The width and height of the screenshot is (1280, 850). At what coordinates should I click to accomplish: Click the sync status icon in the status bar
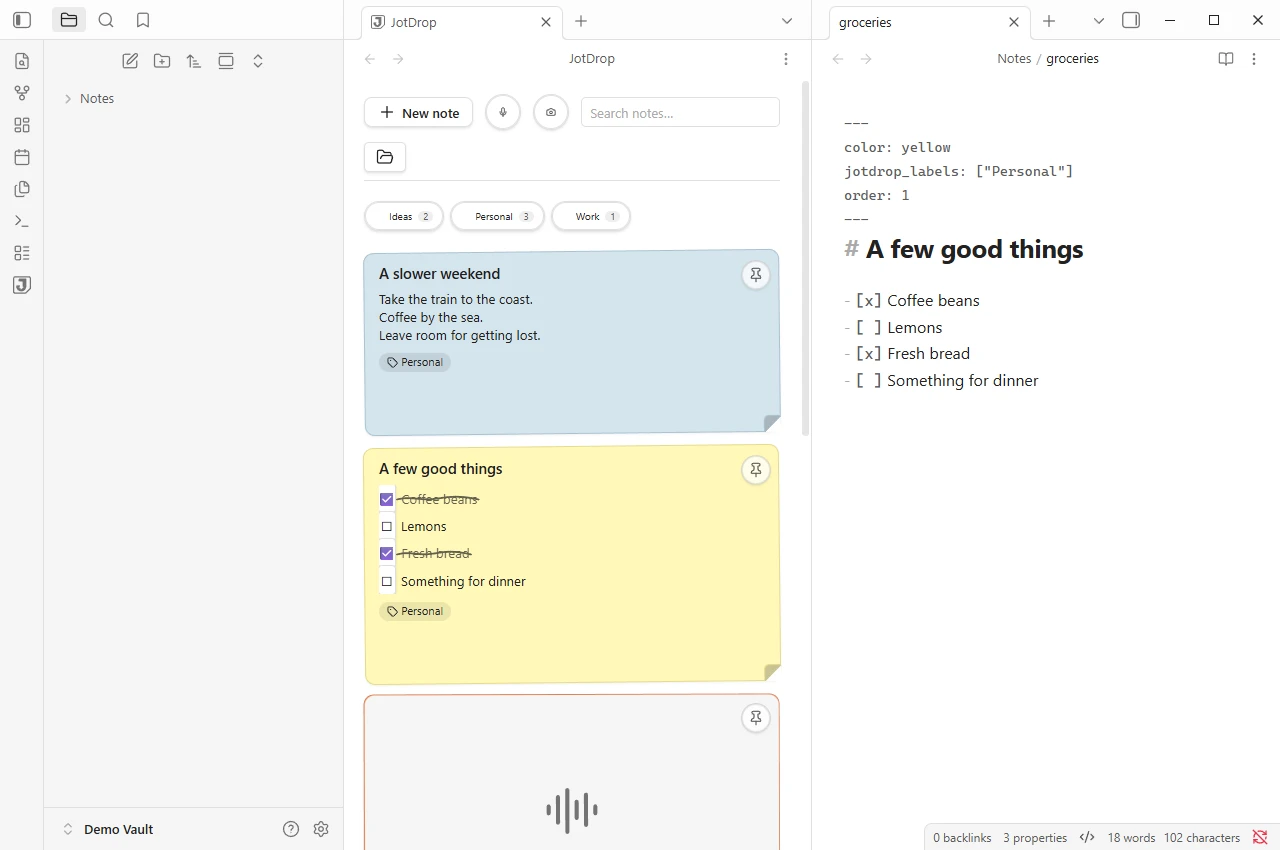[1260, 838]
